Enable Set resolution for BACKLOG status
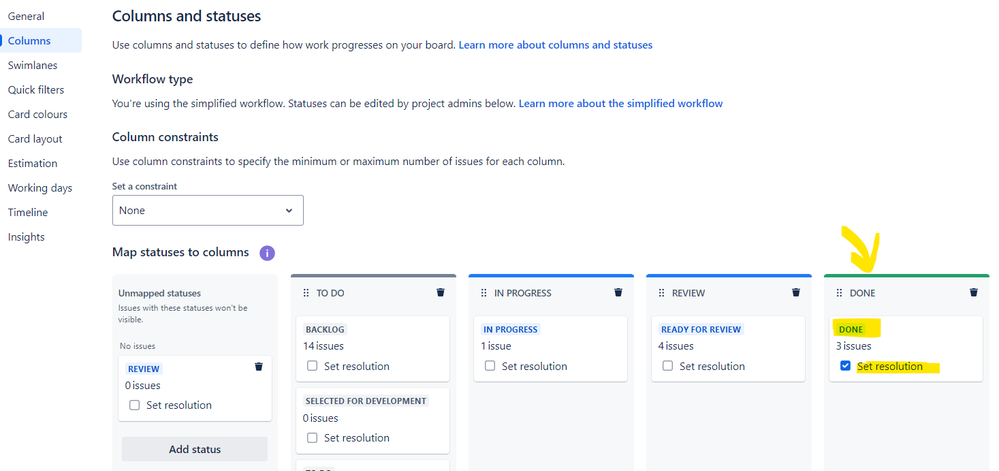 [312, 366]
